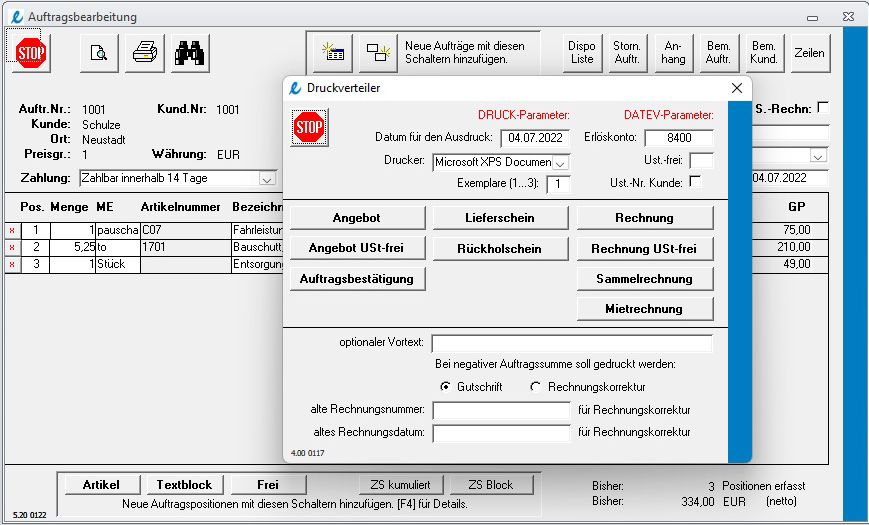Click Rechnung USt-frei button

coord(645,248)
